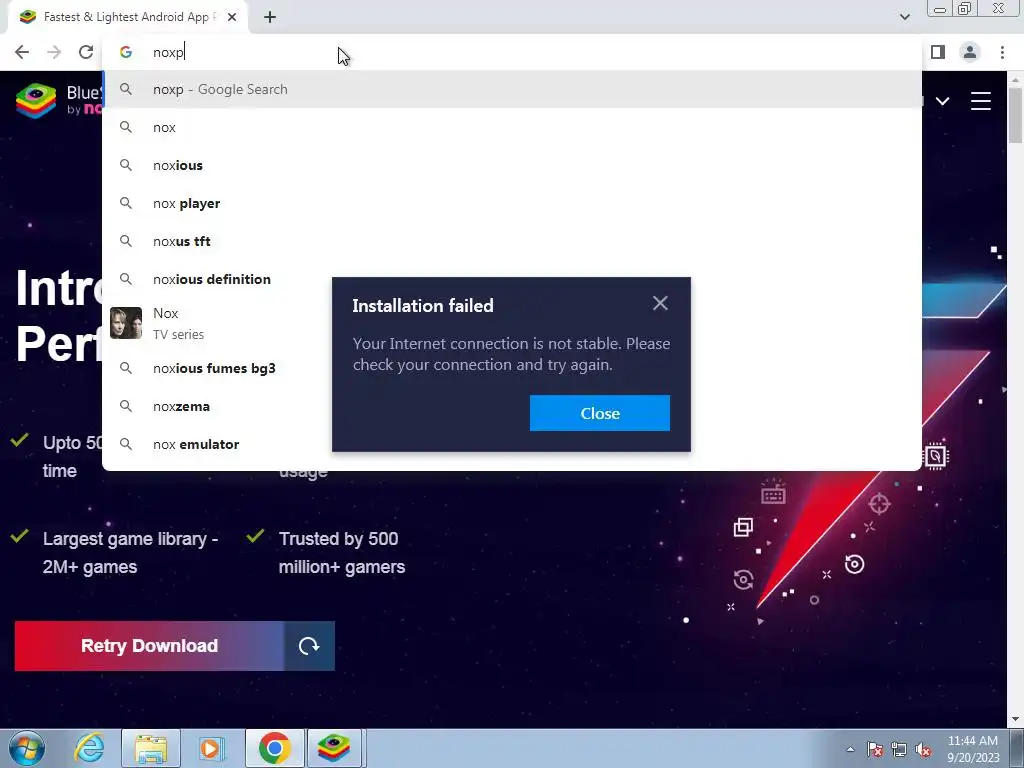Reload the page using the refresh icon
1024x768 pixels.
coord(86,52)
